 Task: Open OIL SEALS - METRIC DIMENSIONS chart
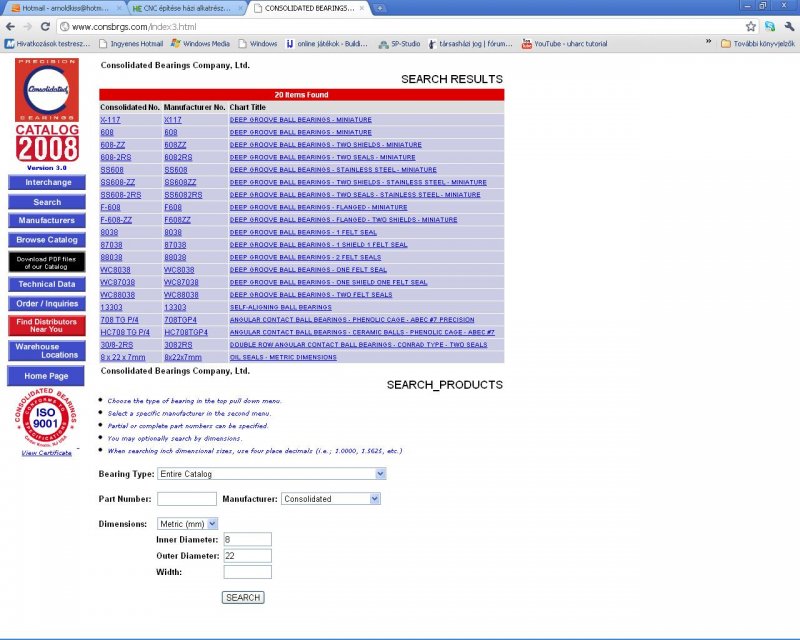(283, 357)
